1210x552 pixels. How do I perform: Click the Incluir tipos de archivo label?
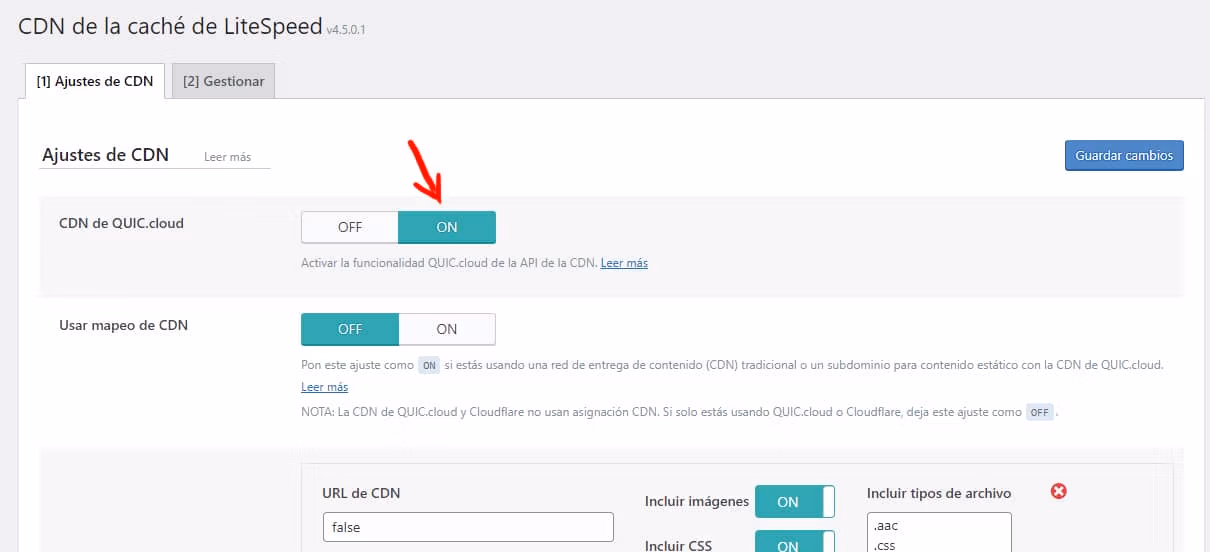coord(939,493)
